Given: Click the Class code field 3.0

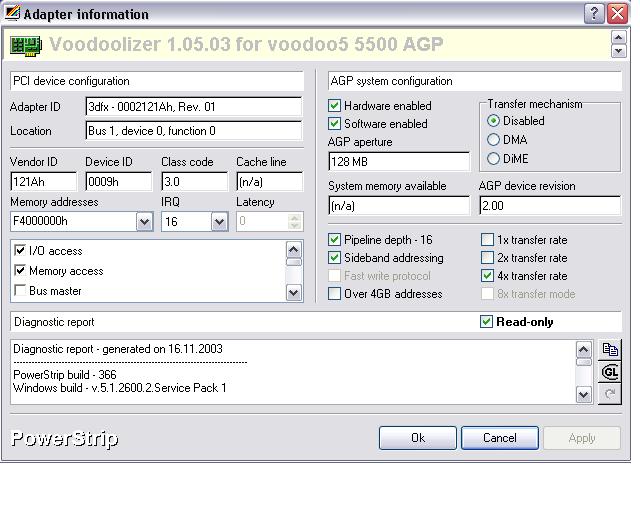Looking at the screenshot, I should point(195,182).
